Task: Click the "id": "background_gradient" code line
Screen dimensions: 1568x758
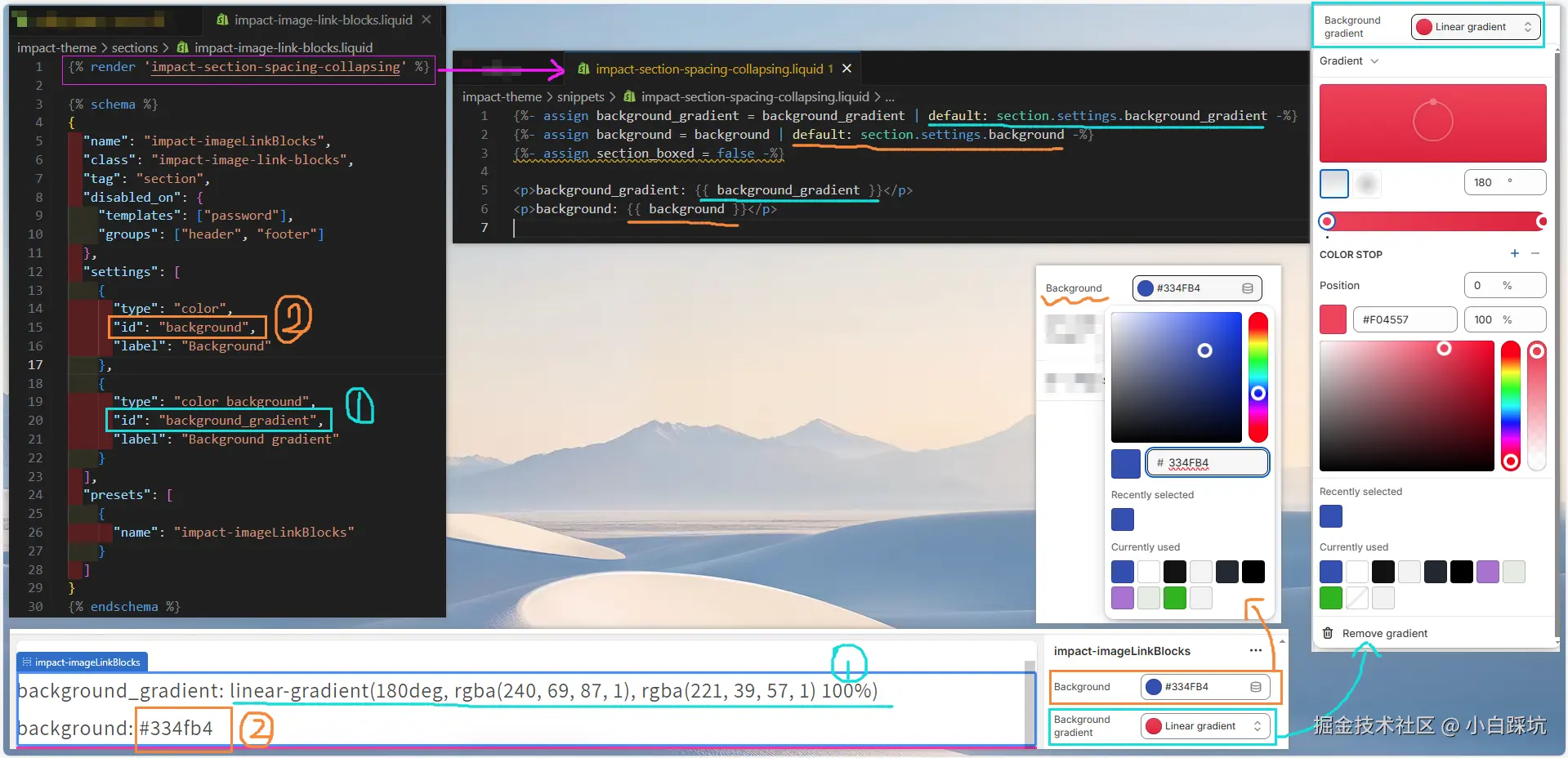Action: coord(219,420)
